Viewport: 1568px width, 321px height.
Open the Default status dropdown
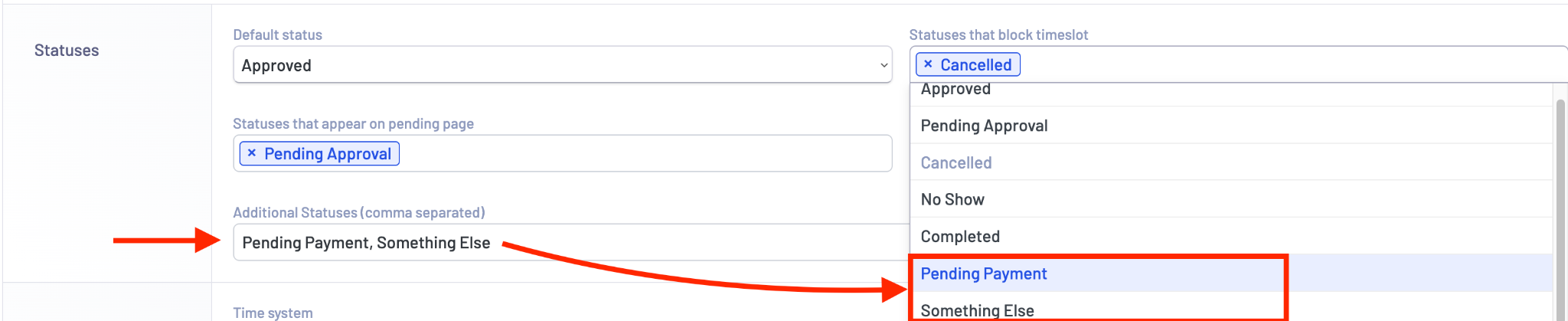(563, 65)
